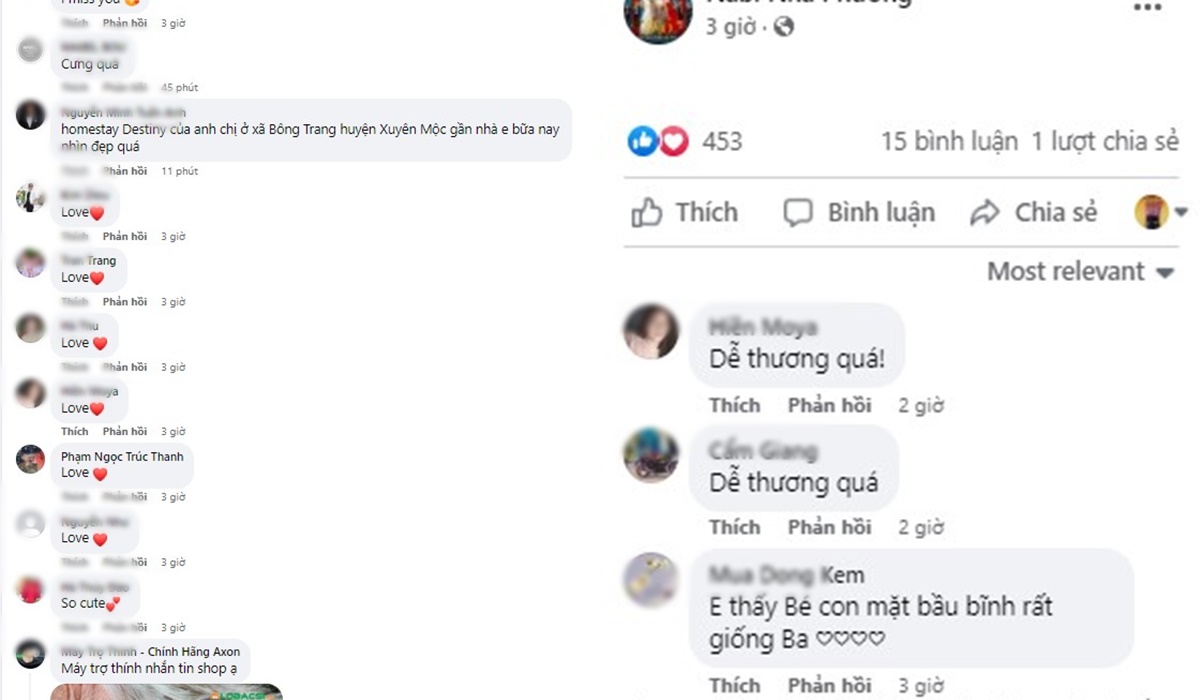The width and height of the screenshot is (1200, 700).
Task: Click the avatar beside the Chính Hãng Axon comment
Action: (30, 654)
